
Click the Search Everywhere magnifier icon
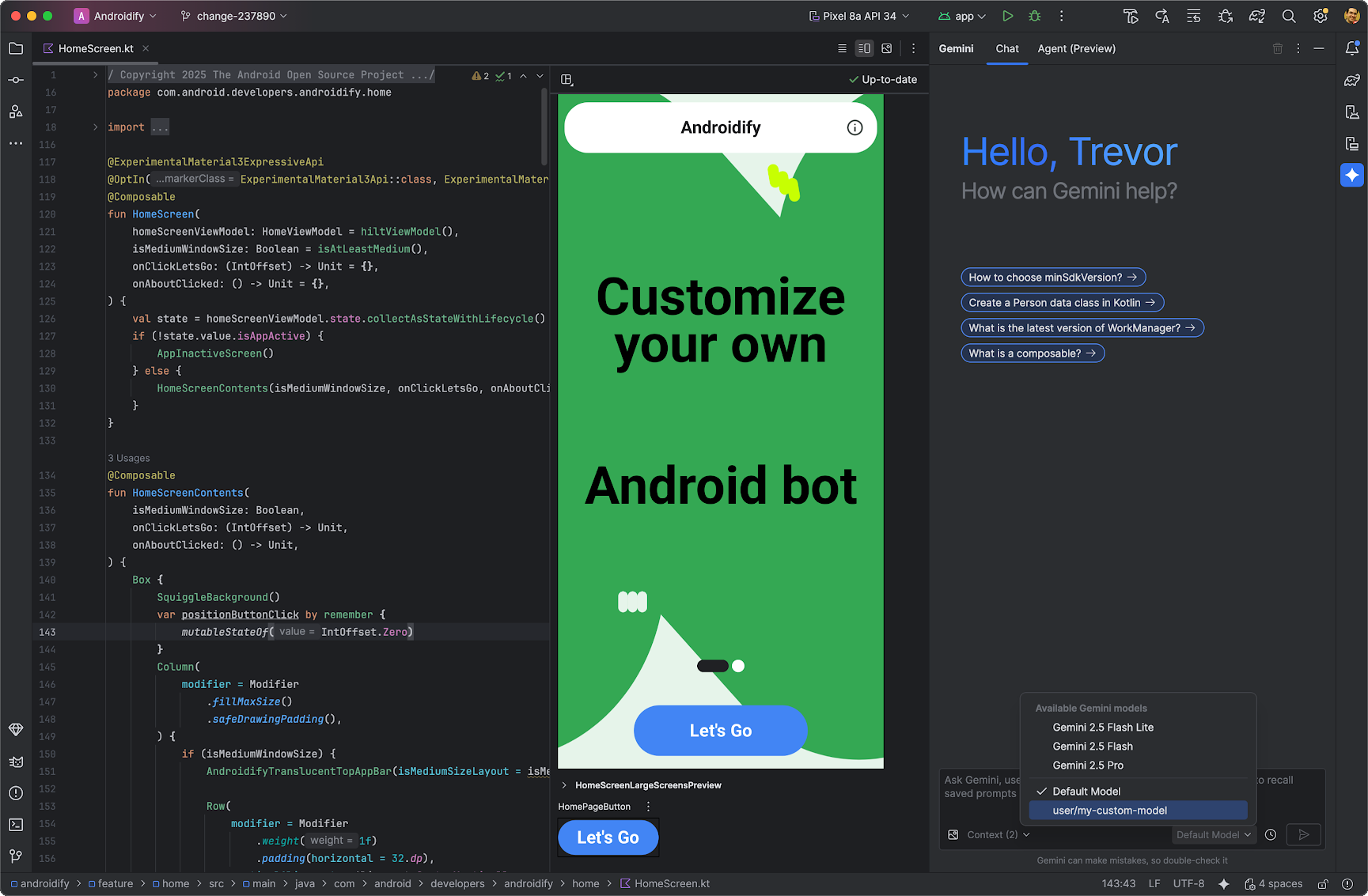click(x=1289, y=16)
